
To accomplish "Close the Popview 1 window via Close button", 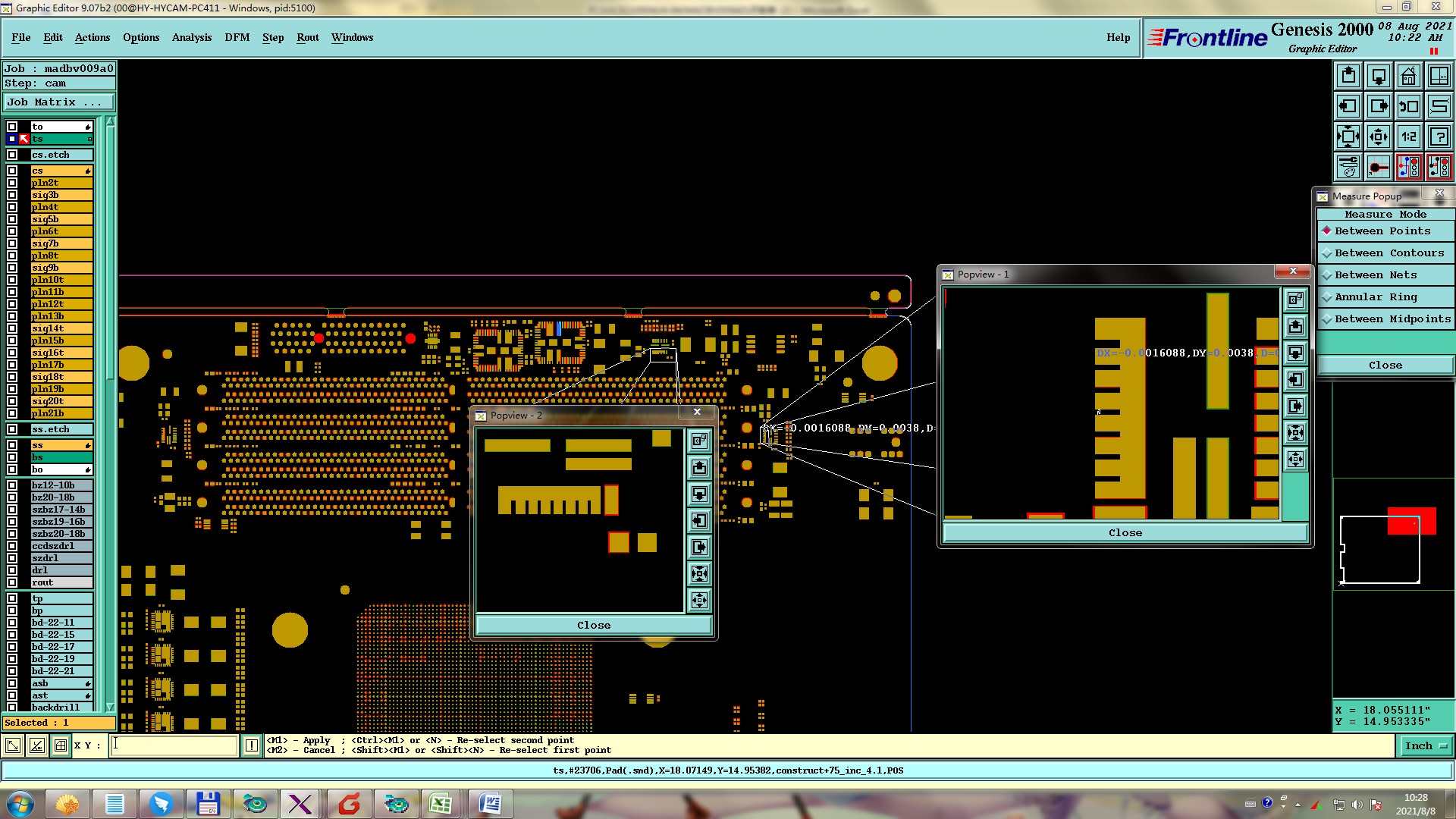I will 1125,533.
